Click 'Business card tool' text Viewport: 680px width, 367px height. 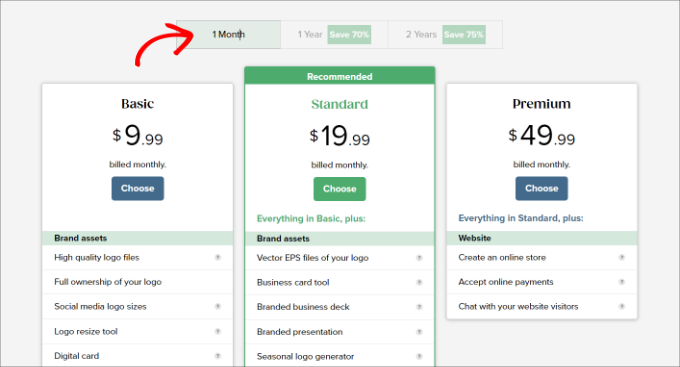tap(293, 282)
